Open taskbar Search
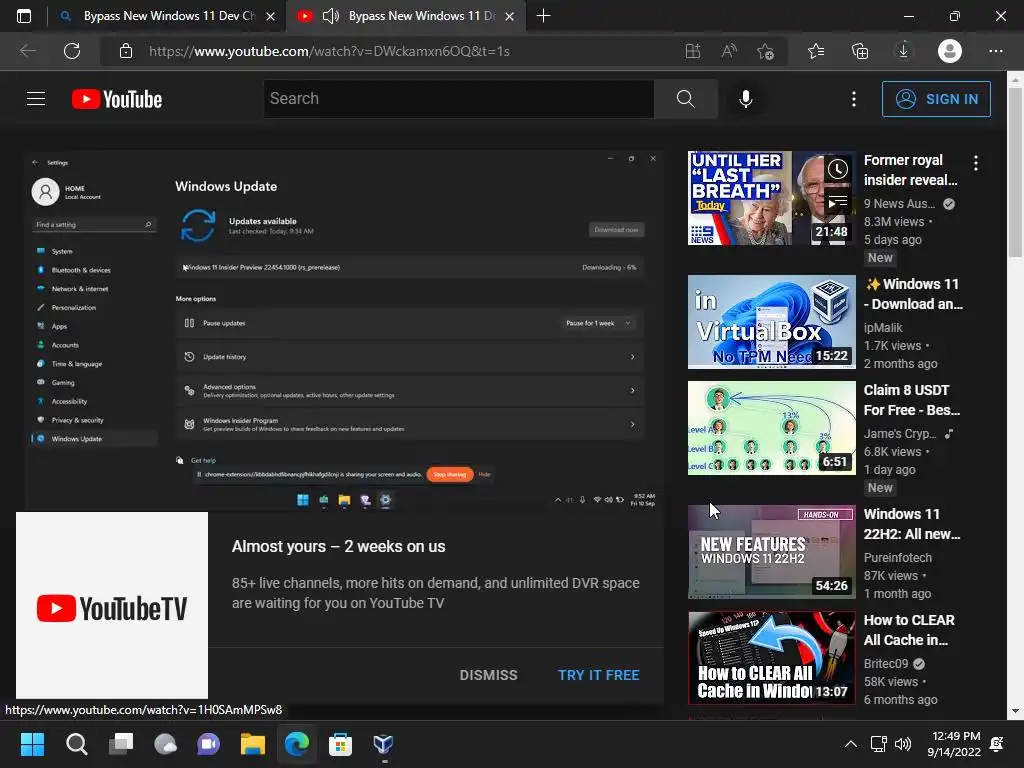This screenshot has height=768, width=1024. pos(76,744)
